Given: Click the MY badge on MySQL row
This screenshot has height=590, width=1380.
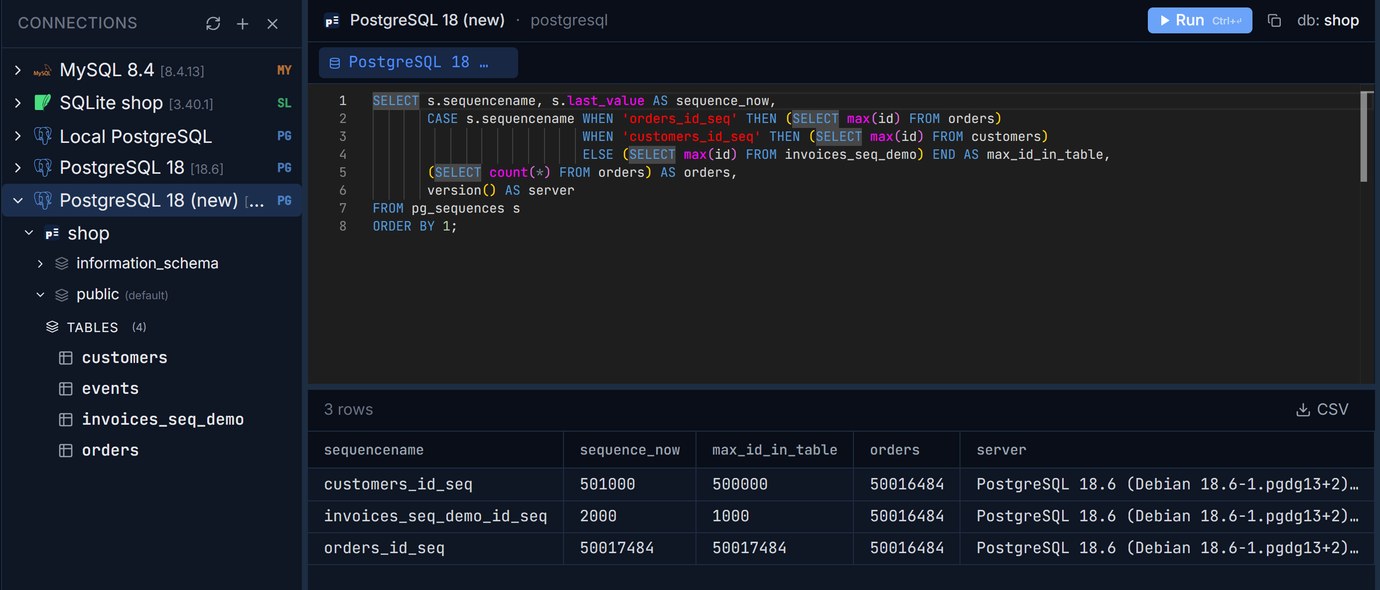Looking at the screenshot, I should pyautogui.click(x=284, y=71).
